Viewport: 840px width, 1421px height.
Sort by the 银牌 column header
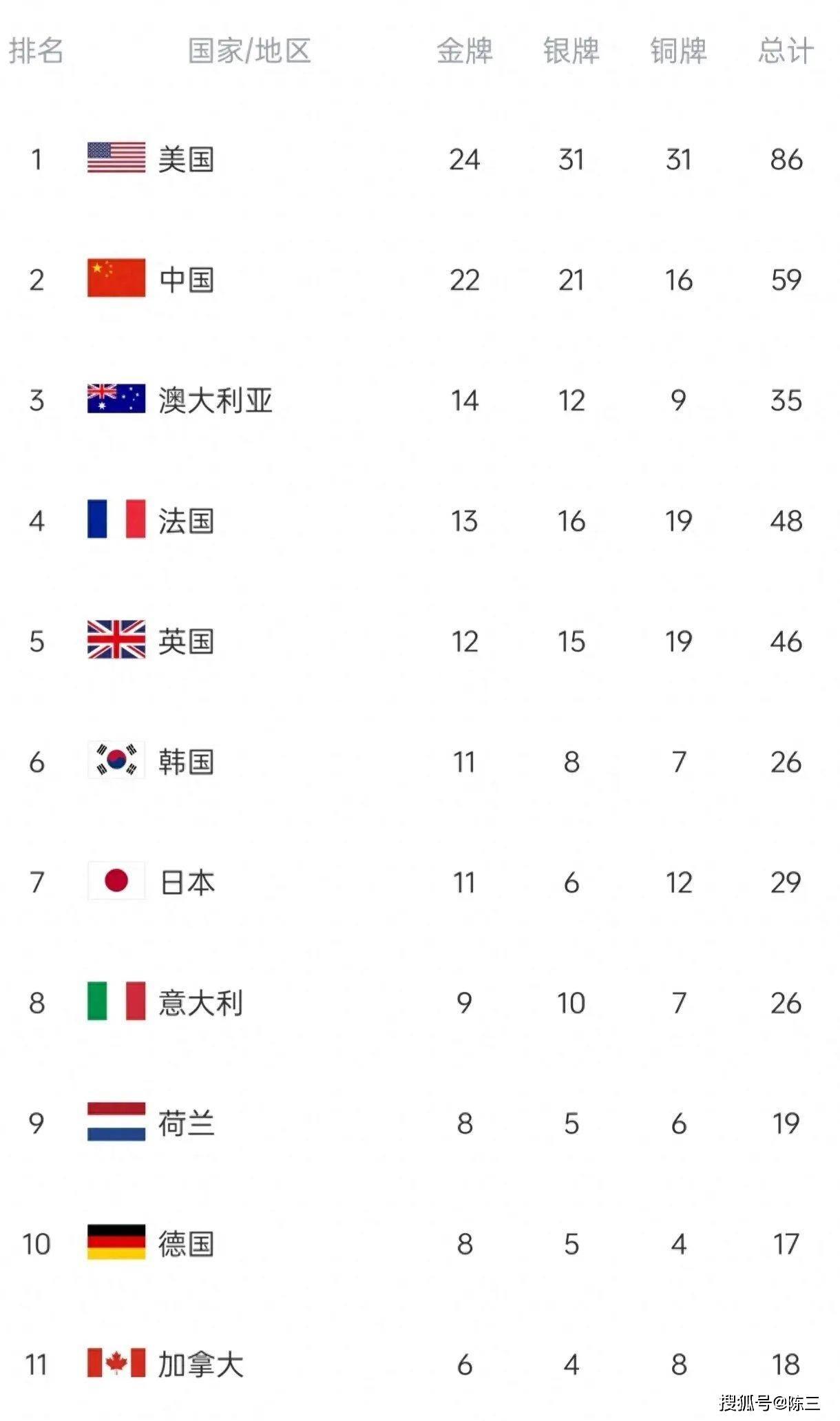click(x=571, y=51)
